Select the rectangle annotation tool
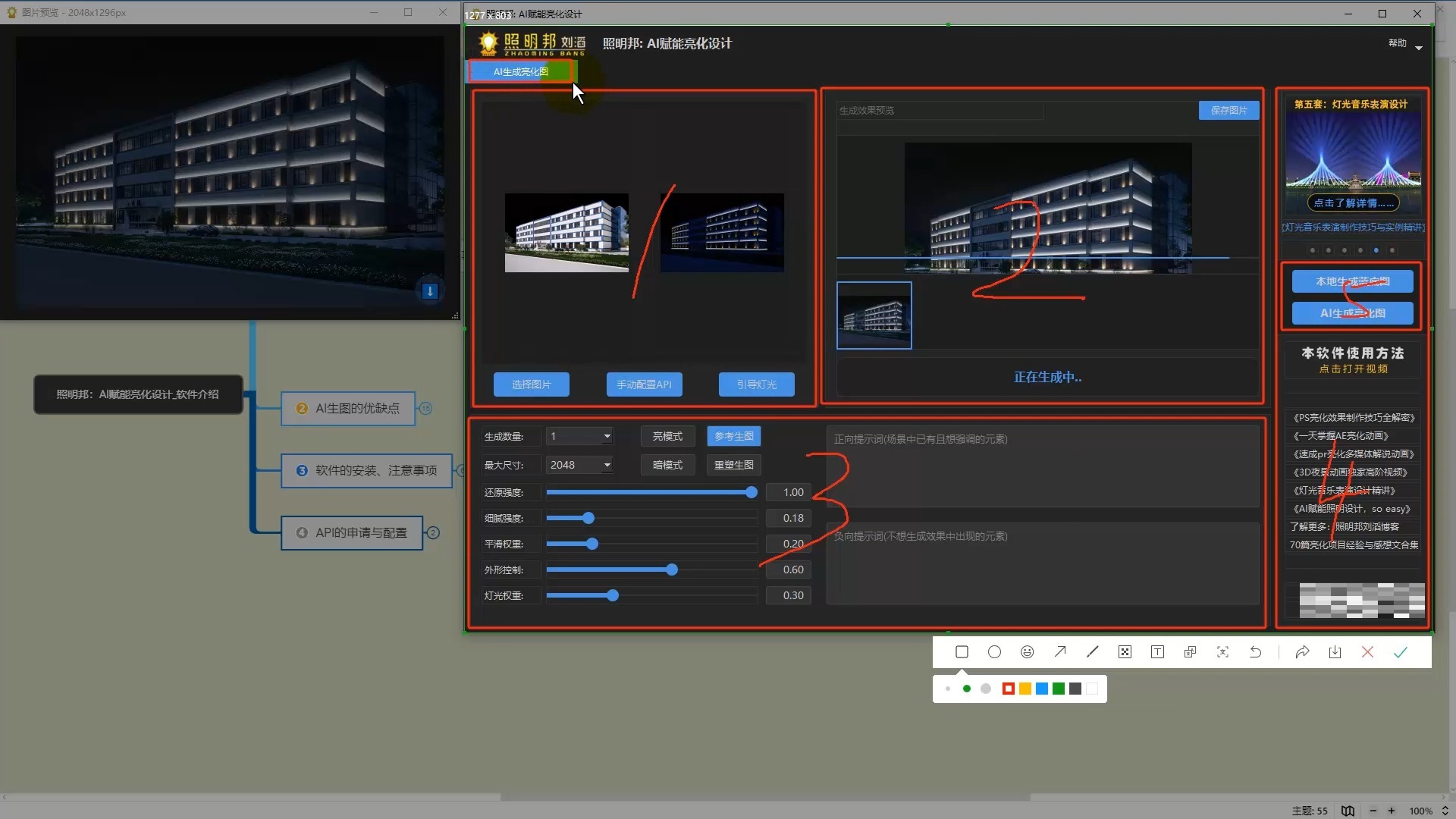The height and width of the screenshot is (819, 1456). pos(962,652)
